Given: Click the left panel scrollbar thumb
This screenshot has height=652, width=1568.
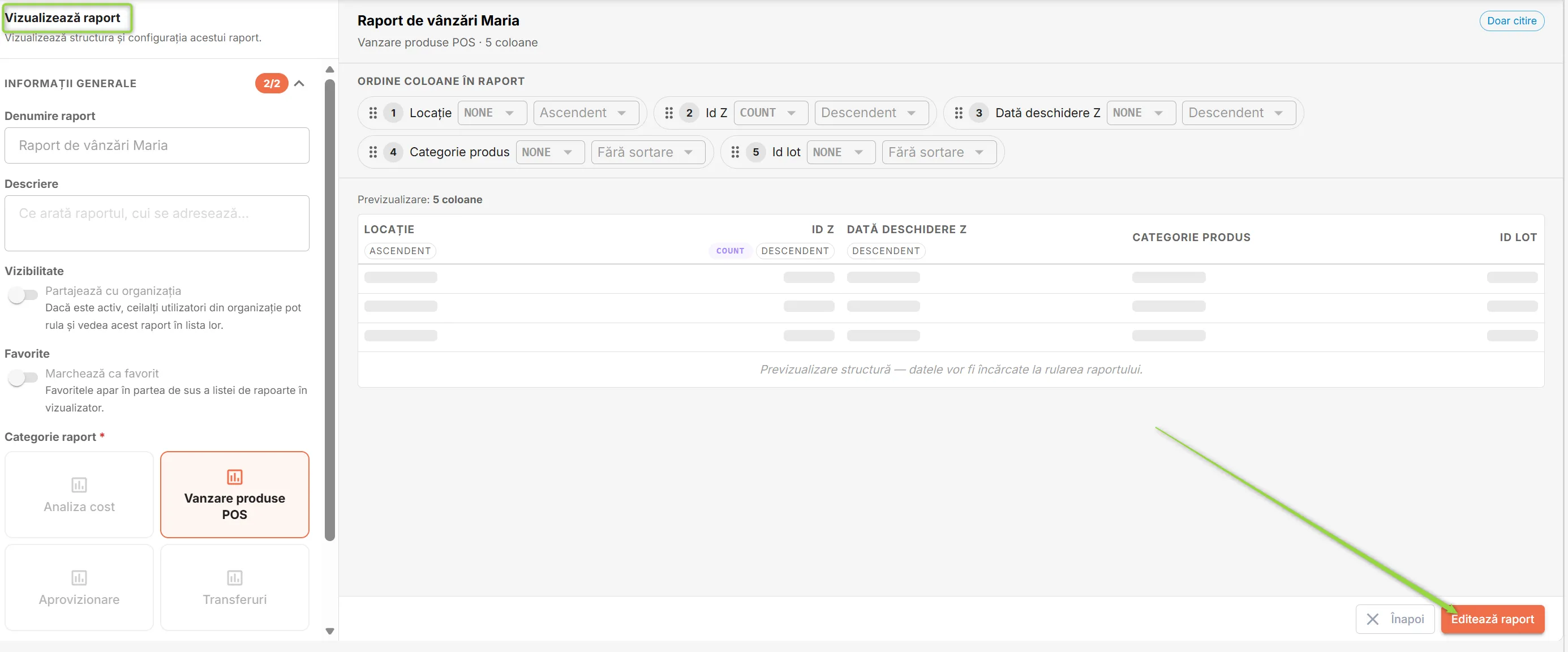Looking at the screenshot, I should coord(330,309).
